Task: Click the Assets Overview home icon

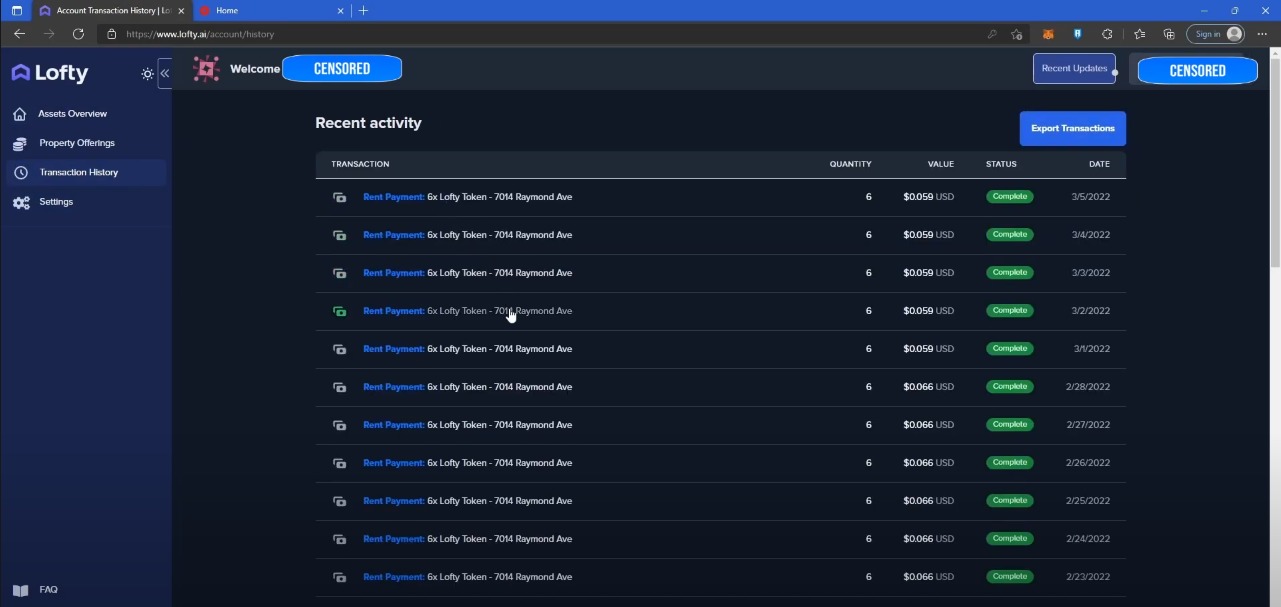Action: (20, 114)
